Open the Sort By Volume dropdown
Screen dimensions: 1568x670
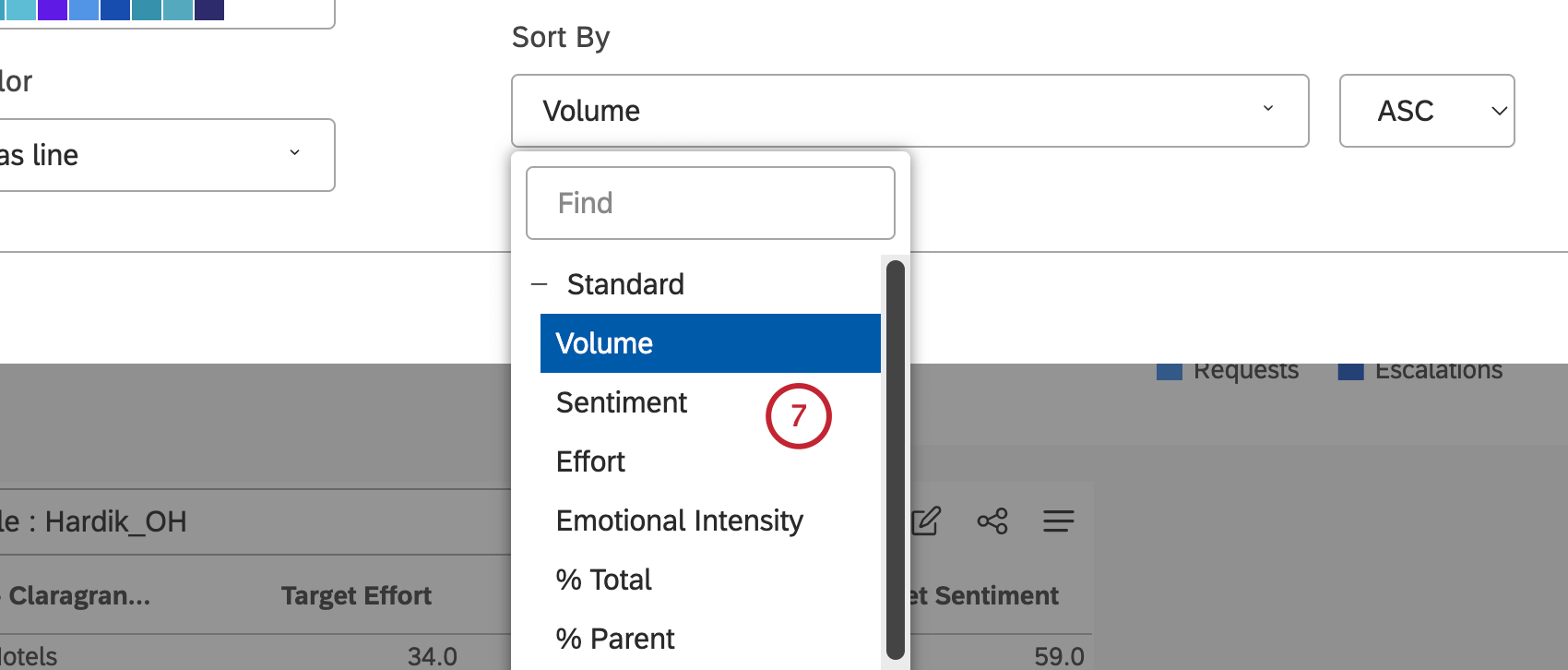coord(909,111)
